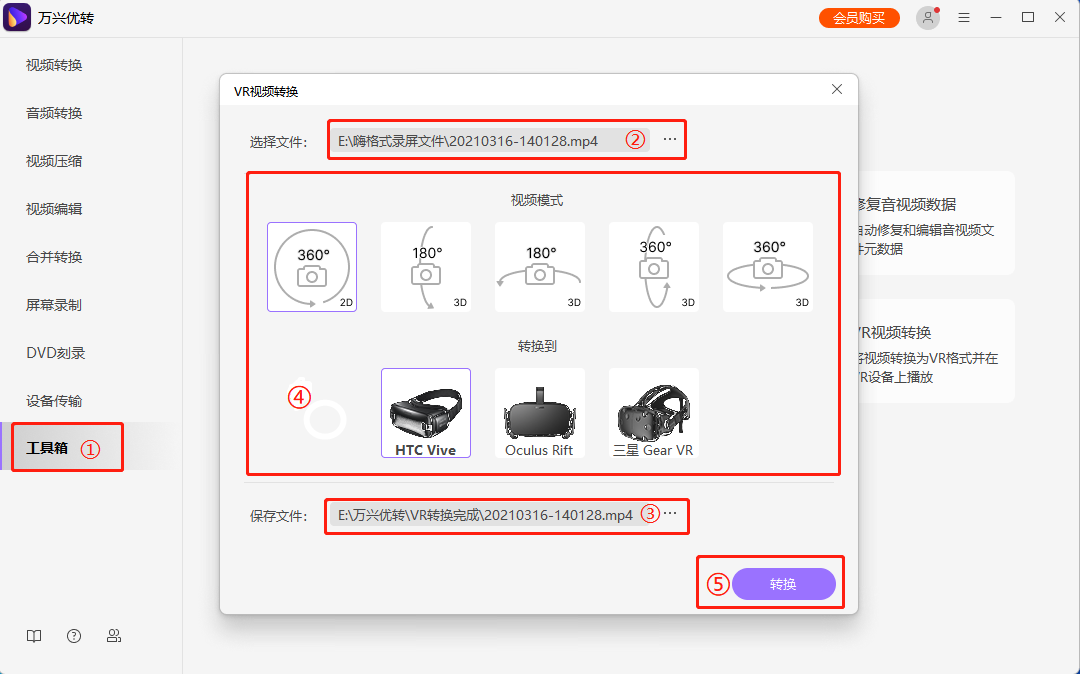
Task: Open the community contact icon
Action: click(x=114, y=635)
